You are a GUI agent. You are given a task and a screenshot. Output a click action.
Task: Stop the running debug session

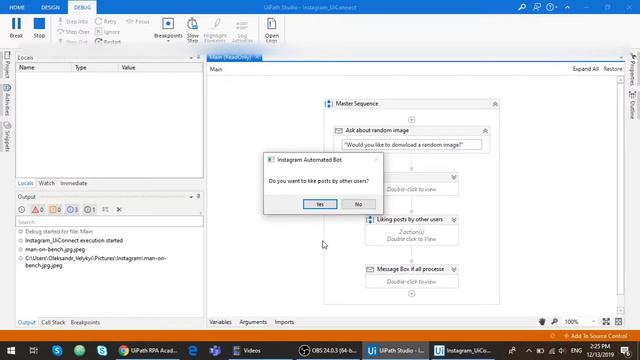point(39,28)
